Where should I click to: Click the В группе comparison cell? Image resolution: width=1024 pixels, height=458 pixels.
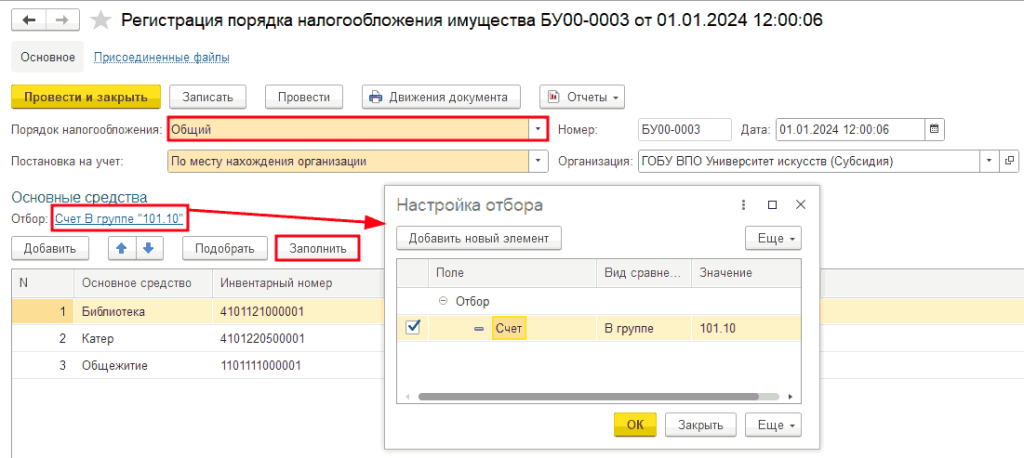click(x=643, y=328)
